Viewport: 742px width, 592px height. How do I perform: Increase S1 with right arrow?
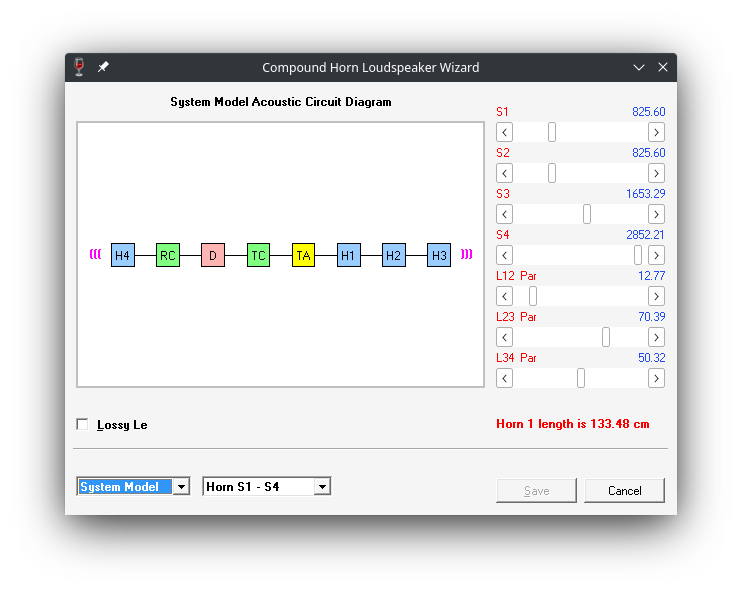coord(656,132)
